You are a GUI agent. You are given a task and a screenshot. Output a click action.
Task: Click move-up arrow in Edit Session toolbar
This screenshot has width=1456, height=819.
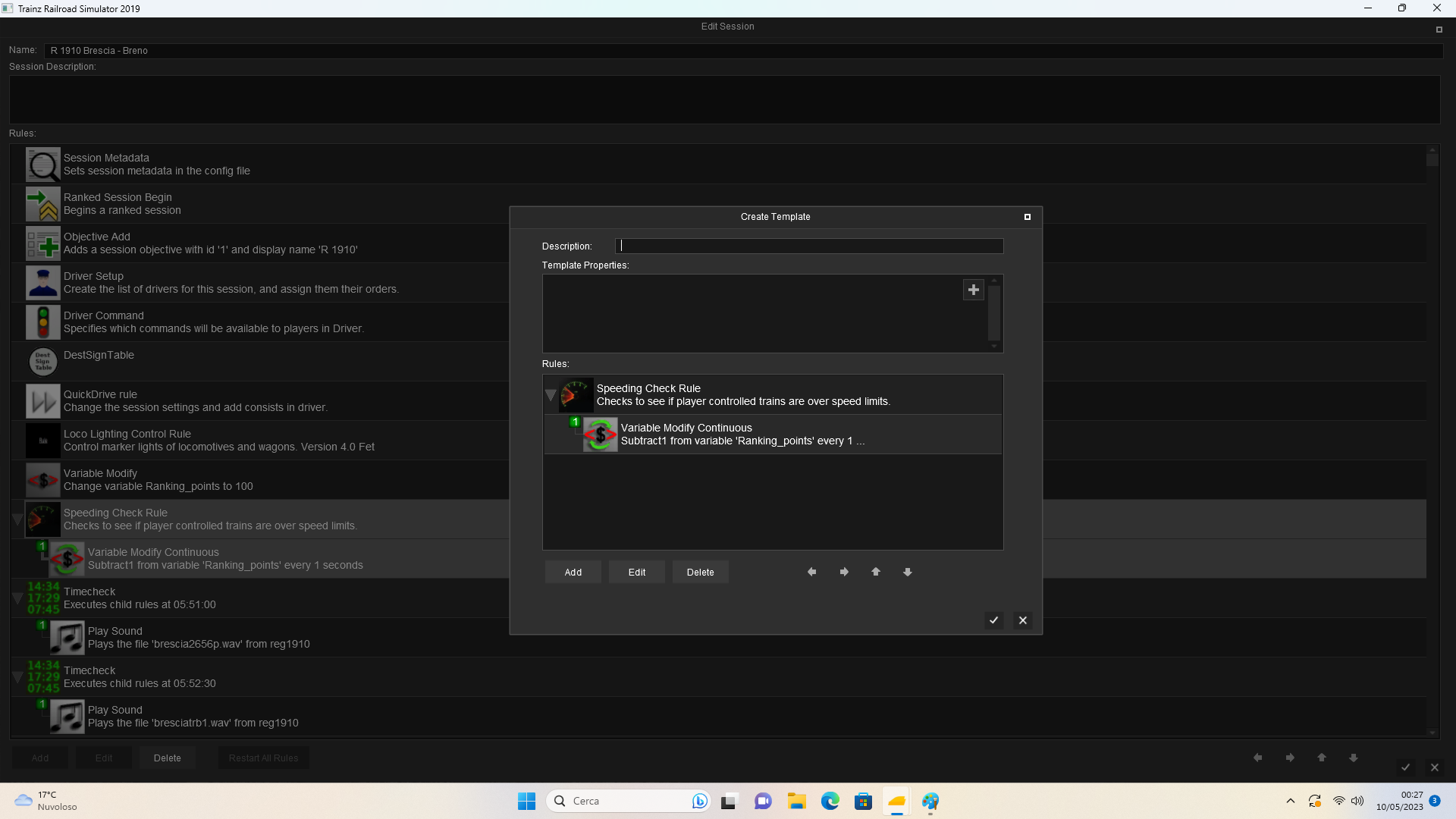1322,758
